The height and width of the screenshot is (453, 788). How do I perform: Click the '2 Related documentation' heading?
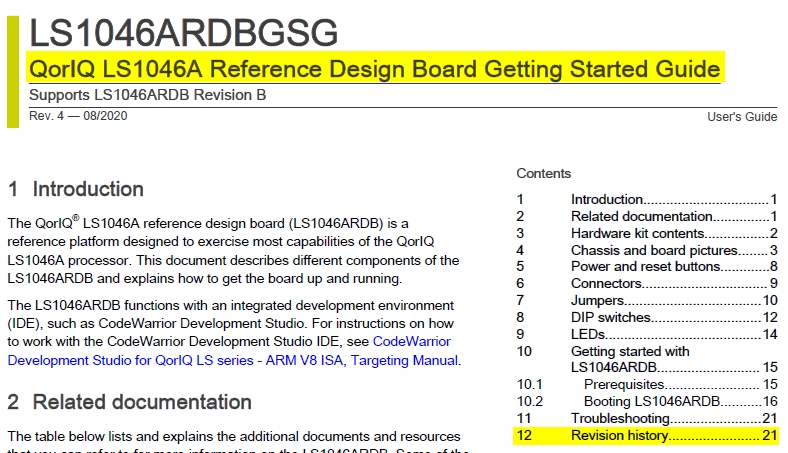(130, 402)
